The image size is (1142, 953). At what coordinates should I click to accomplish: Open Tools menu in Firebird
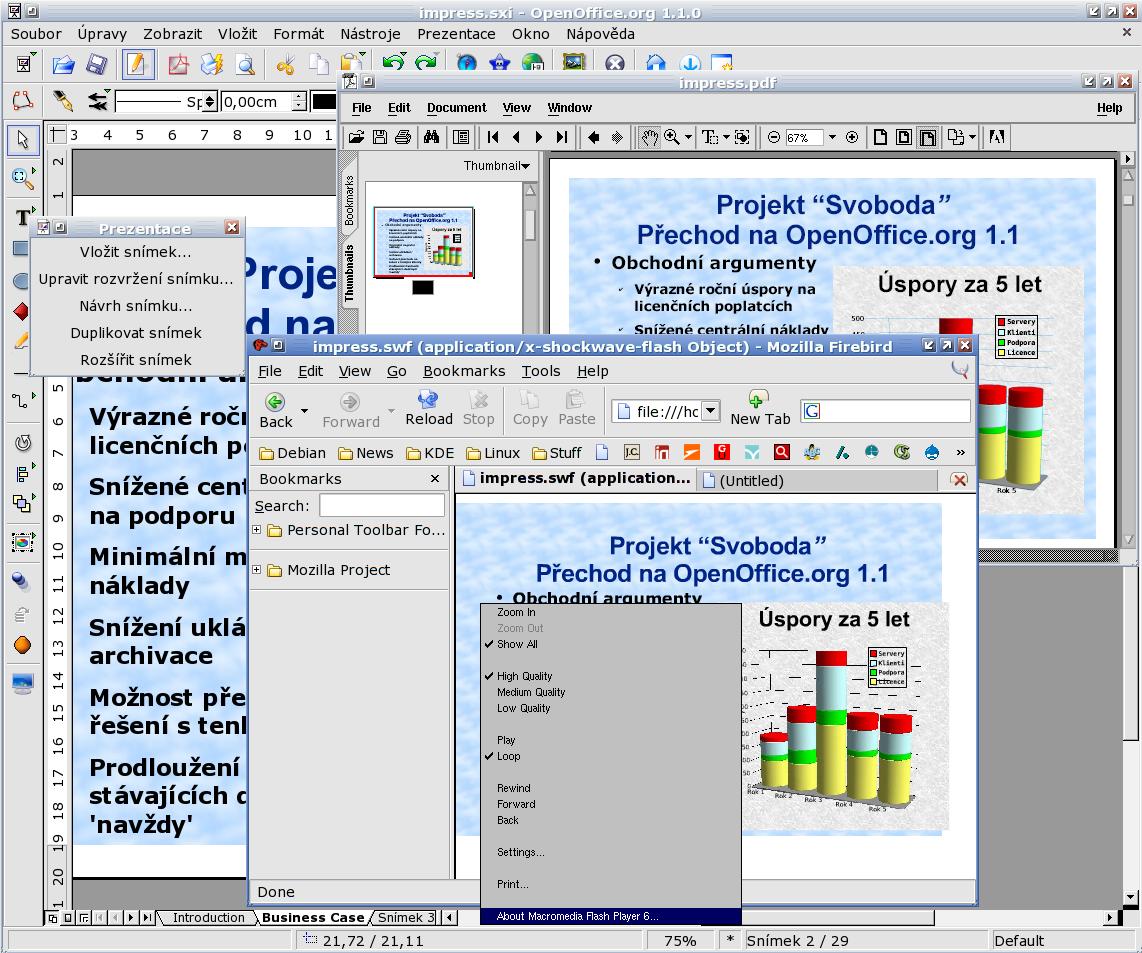click(x=541, y=371)
